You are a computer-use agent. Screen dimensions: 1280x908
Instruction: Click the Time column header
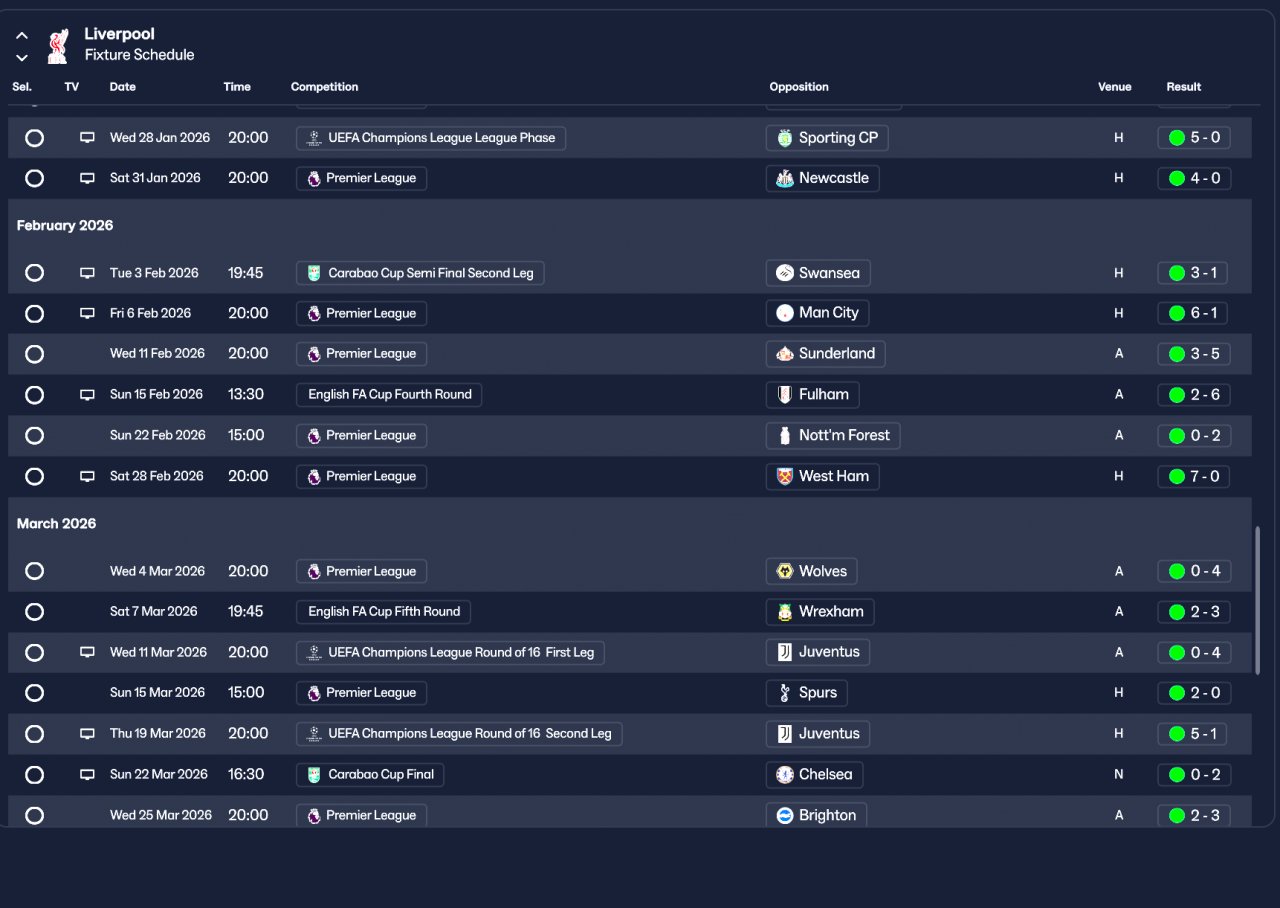point(237,87)
